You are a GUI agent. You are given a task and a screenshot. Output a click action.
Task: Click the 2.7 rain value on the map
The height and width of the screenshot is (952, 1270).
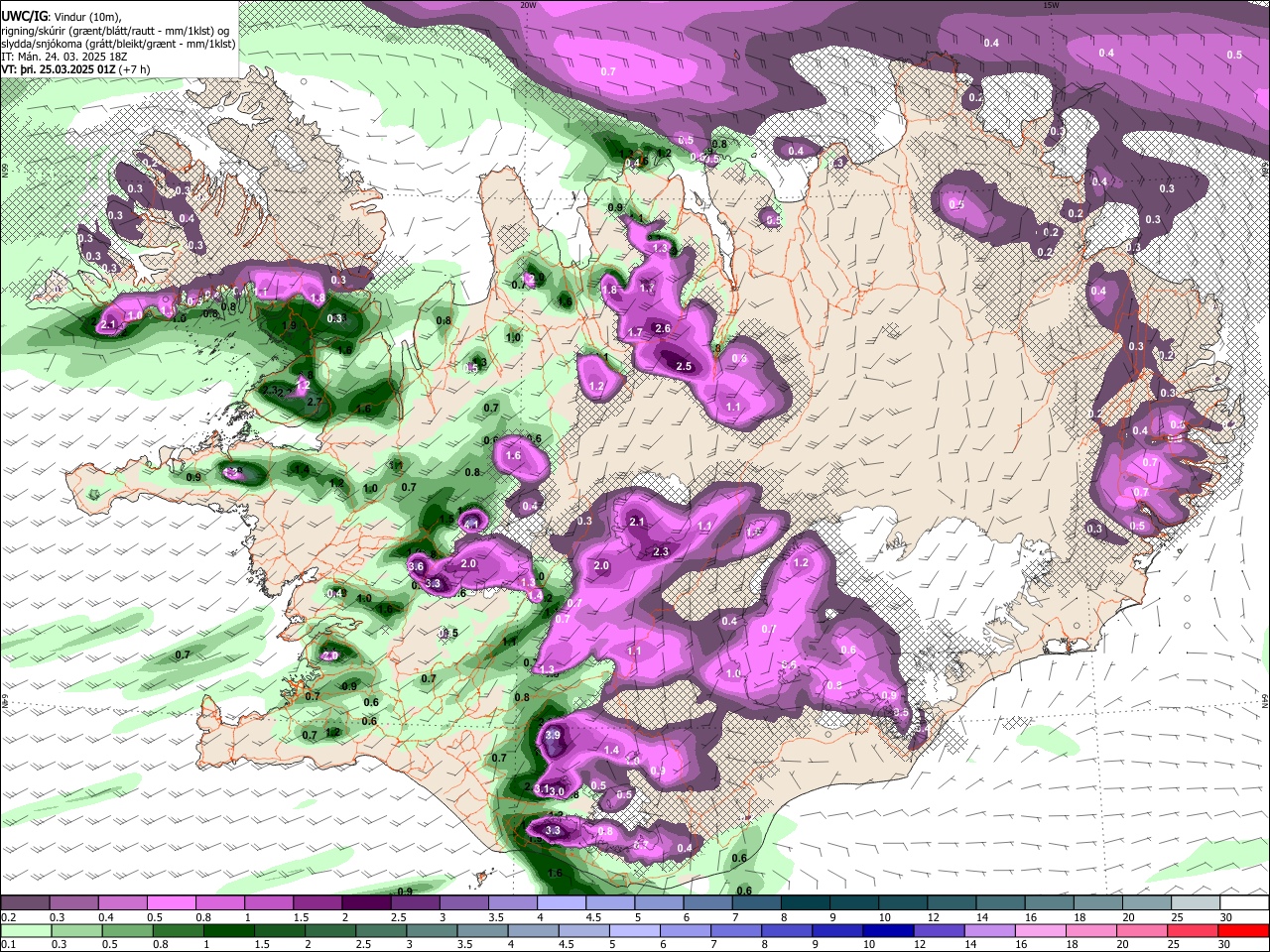(x=315, y=401)
